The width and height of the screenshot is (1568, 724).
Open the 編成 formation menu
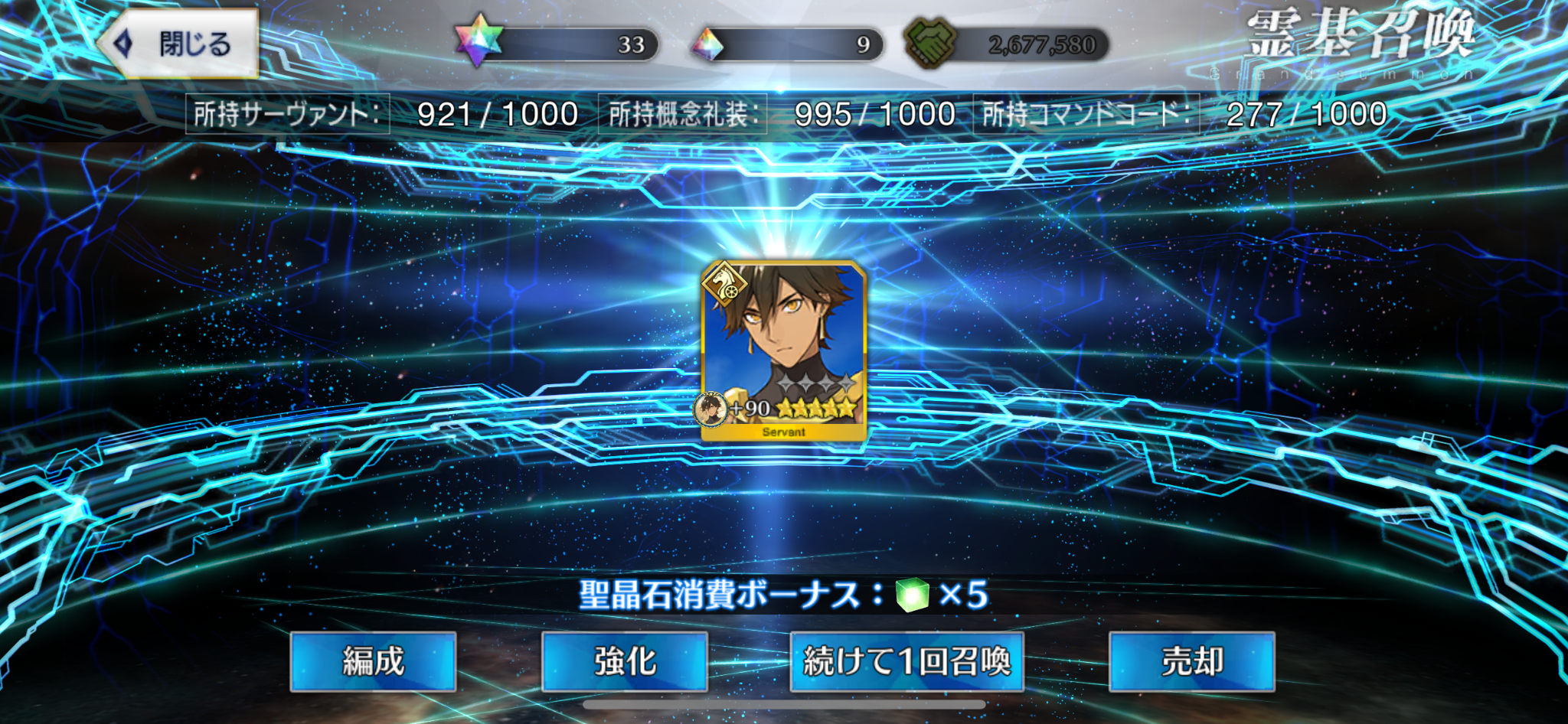point(373,661)
